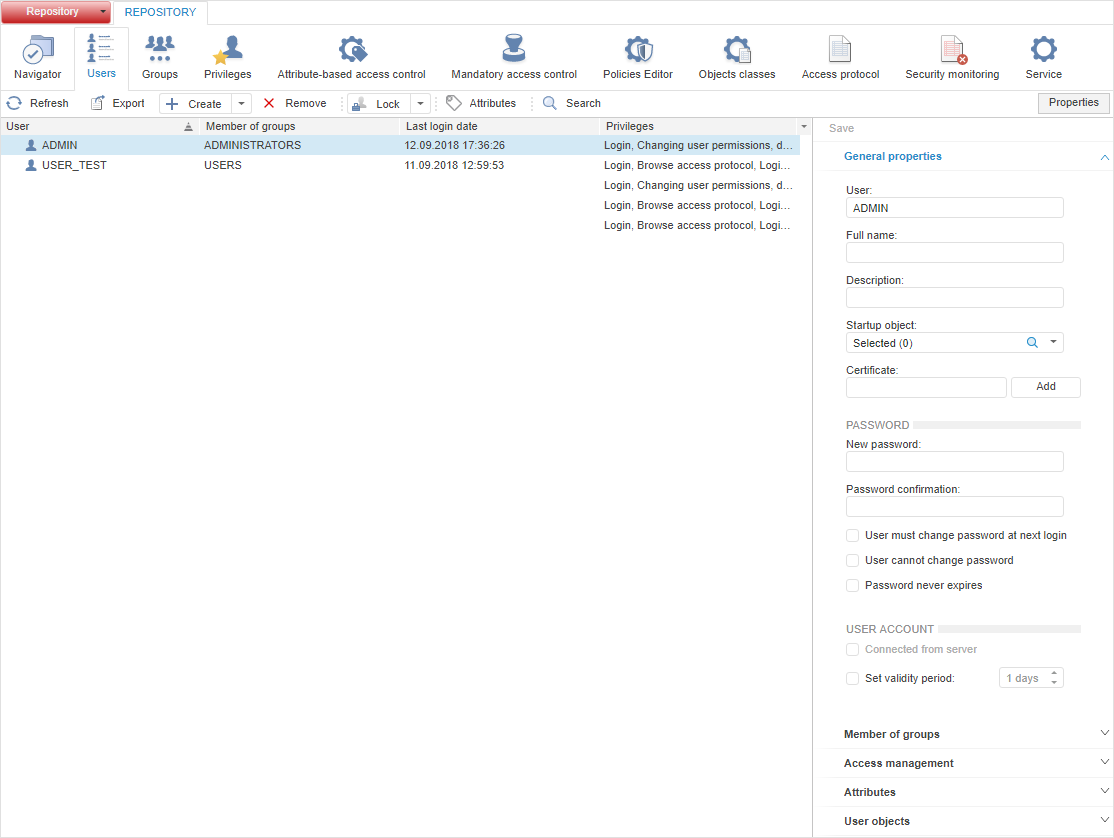The width and height of the screenshot is (1114, 838).
Task: Open the Groups section icon
Action: click(160, 50)
